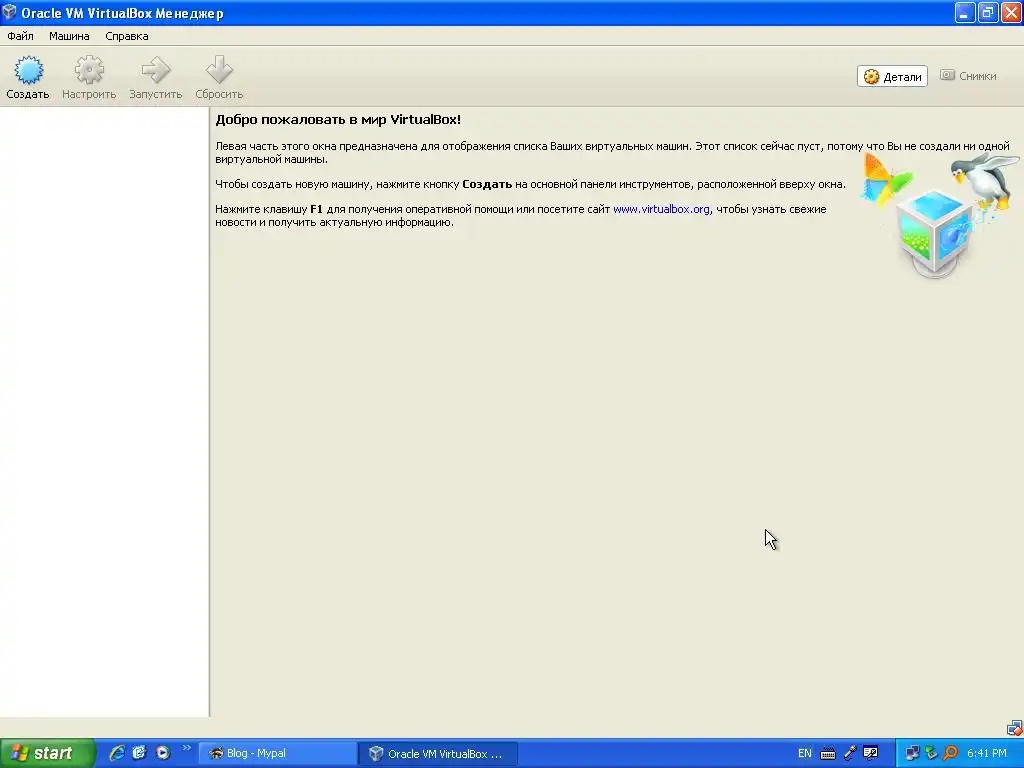The height and width of the screenshot is (768, 1024).
Task: Click the network computers tray icon
Action: click(912, 754)
